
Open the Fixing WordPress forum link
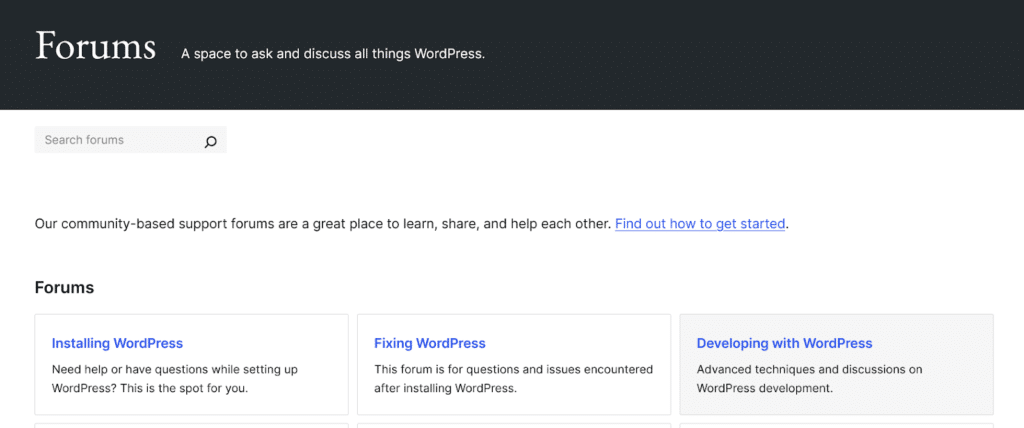(430, 343)
